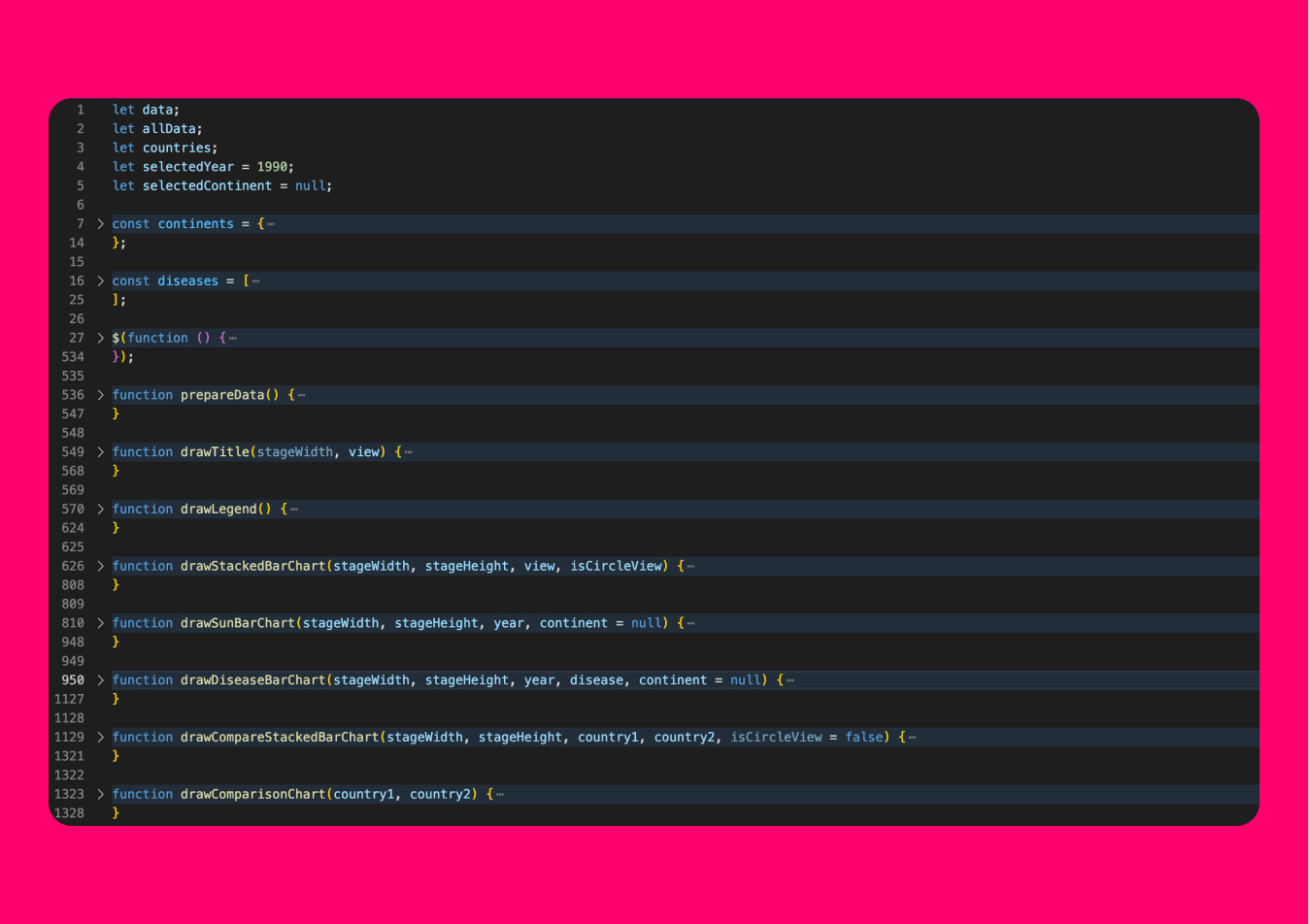Click the ellipsis after const continents = {
The height and width of the screenshot is (924, 1309).
(271, 224)
